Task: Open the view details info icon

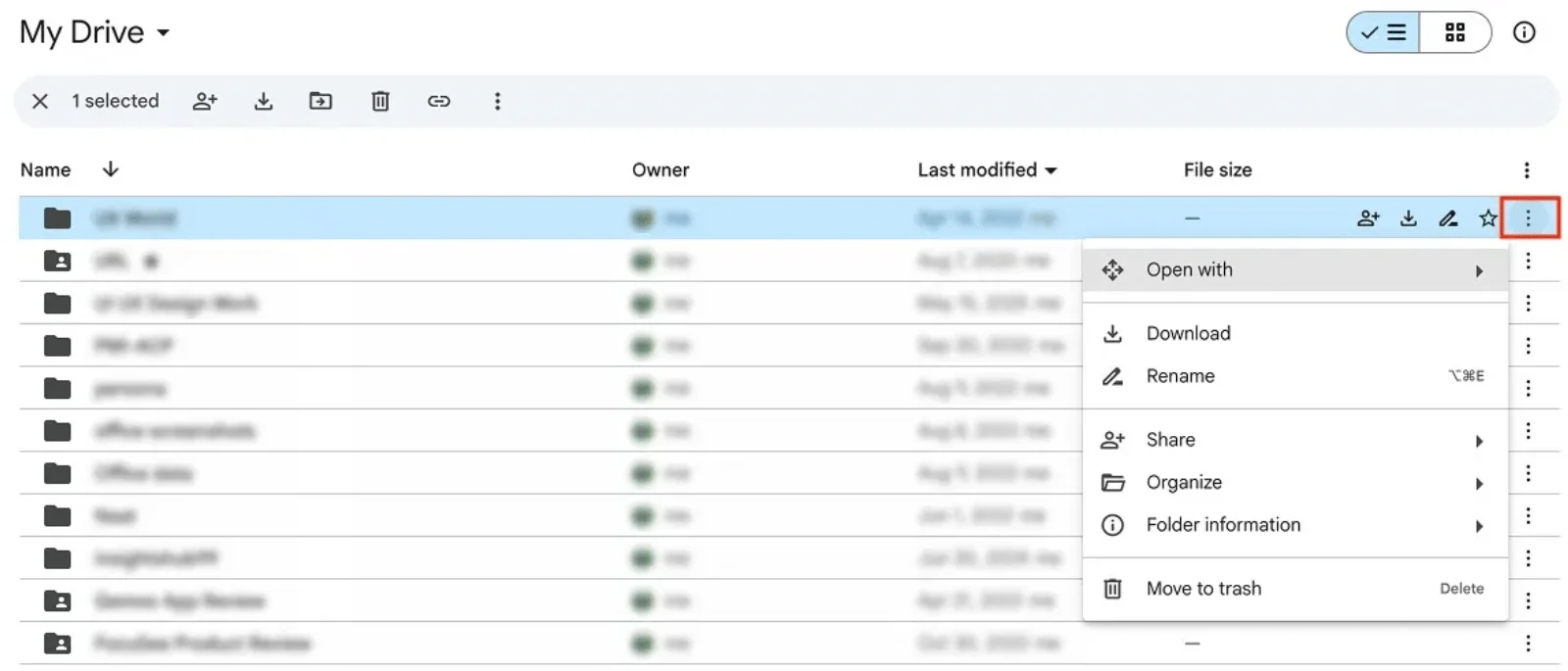Action: [1524, 32]
